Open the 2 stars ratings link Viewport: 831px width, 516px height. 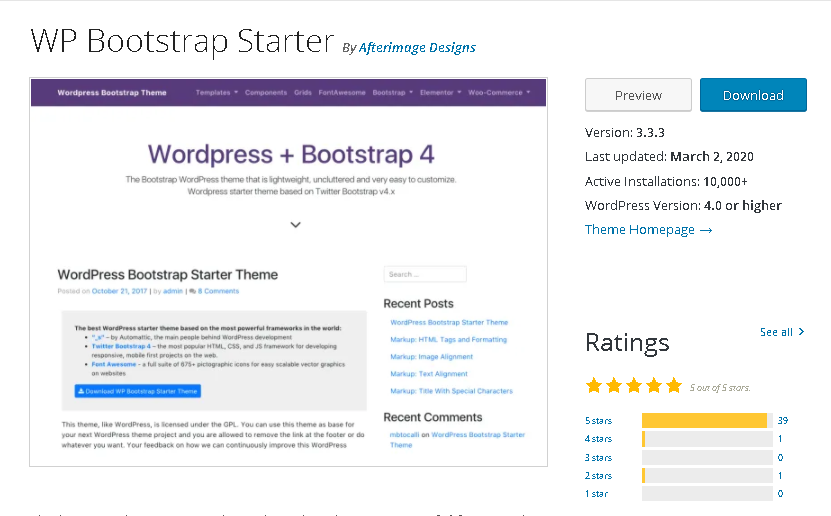point(598,476)
